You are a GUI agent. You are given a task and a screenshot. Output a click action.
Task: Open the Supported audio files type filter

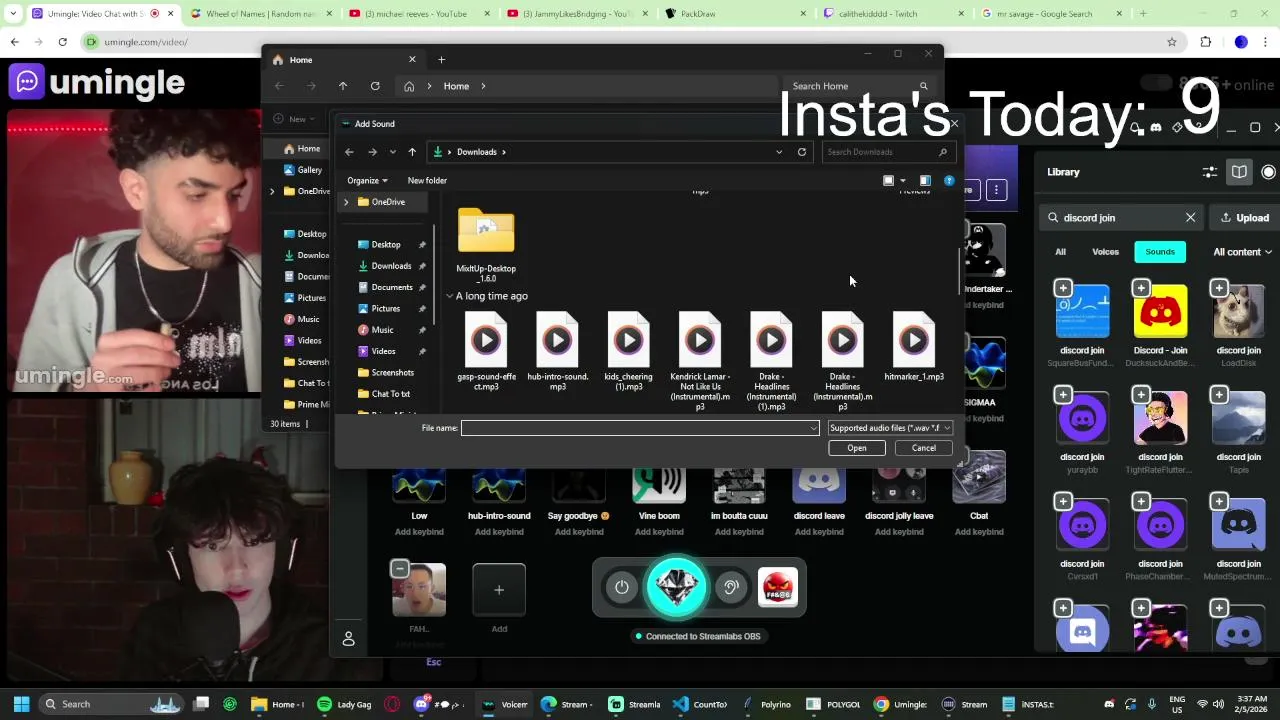890,428
